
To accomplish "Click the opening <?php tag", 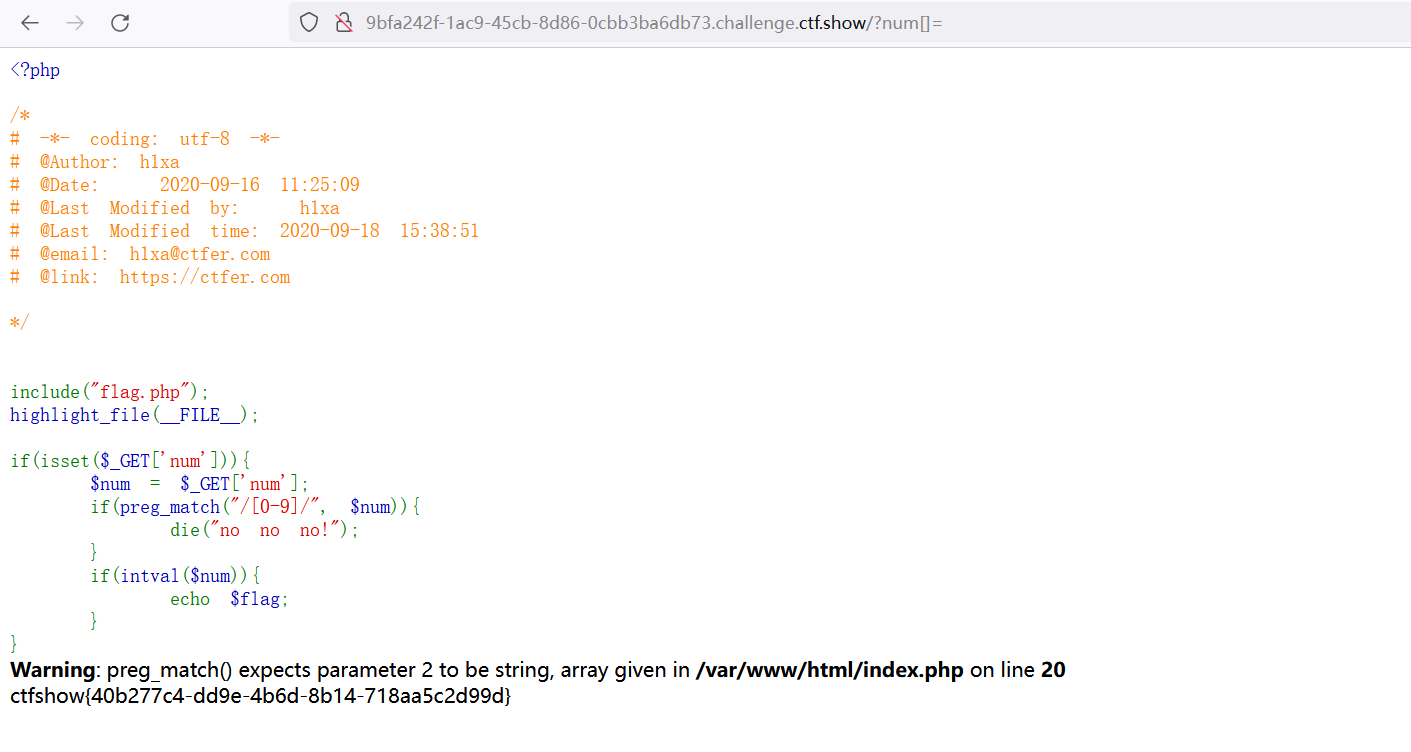I will click(35, 70).
